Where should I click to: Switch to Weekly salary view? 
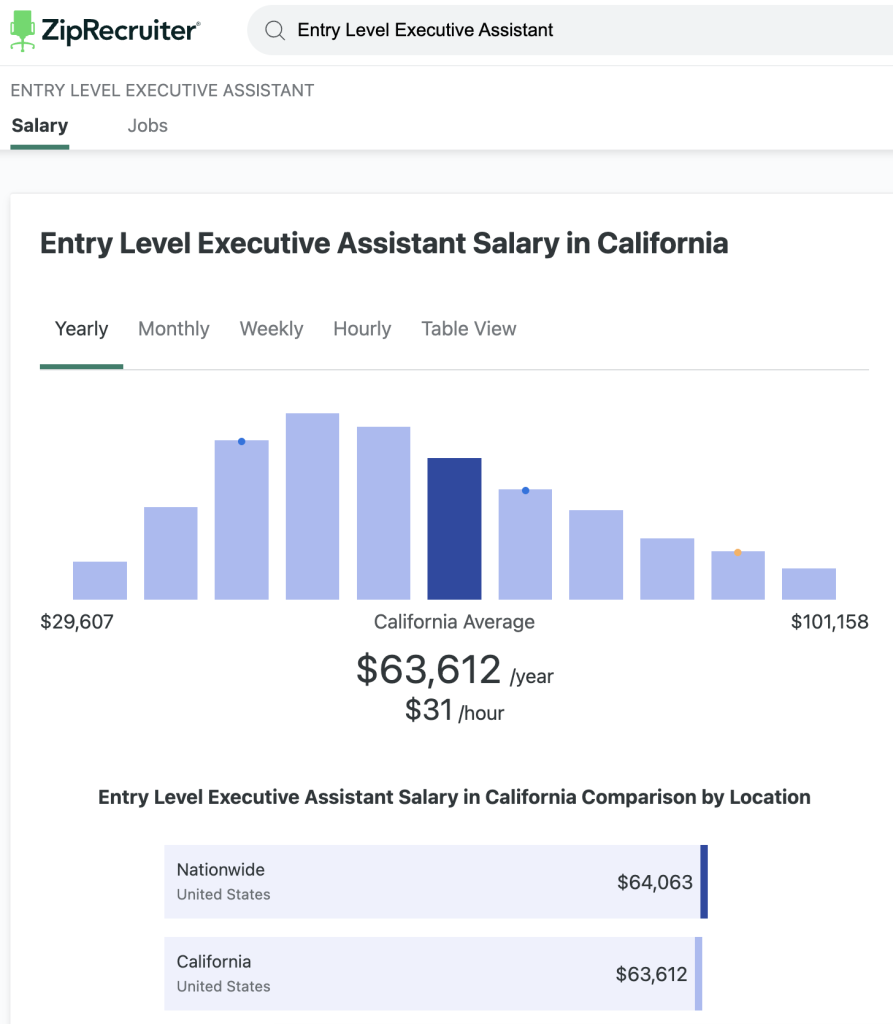click(x=271, y=329)
